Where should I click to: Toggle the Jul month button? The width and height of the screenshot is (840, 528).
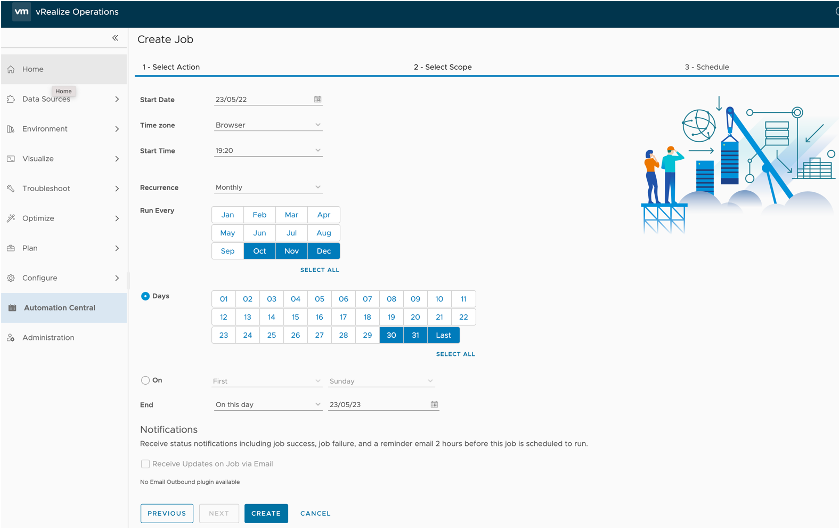(291, 233)
